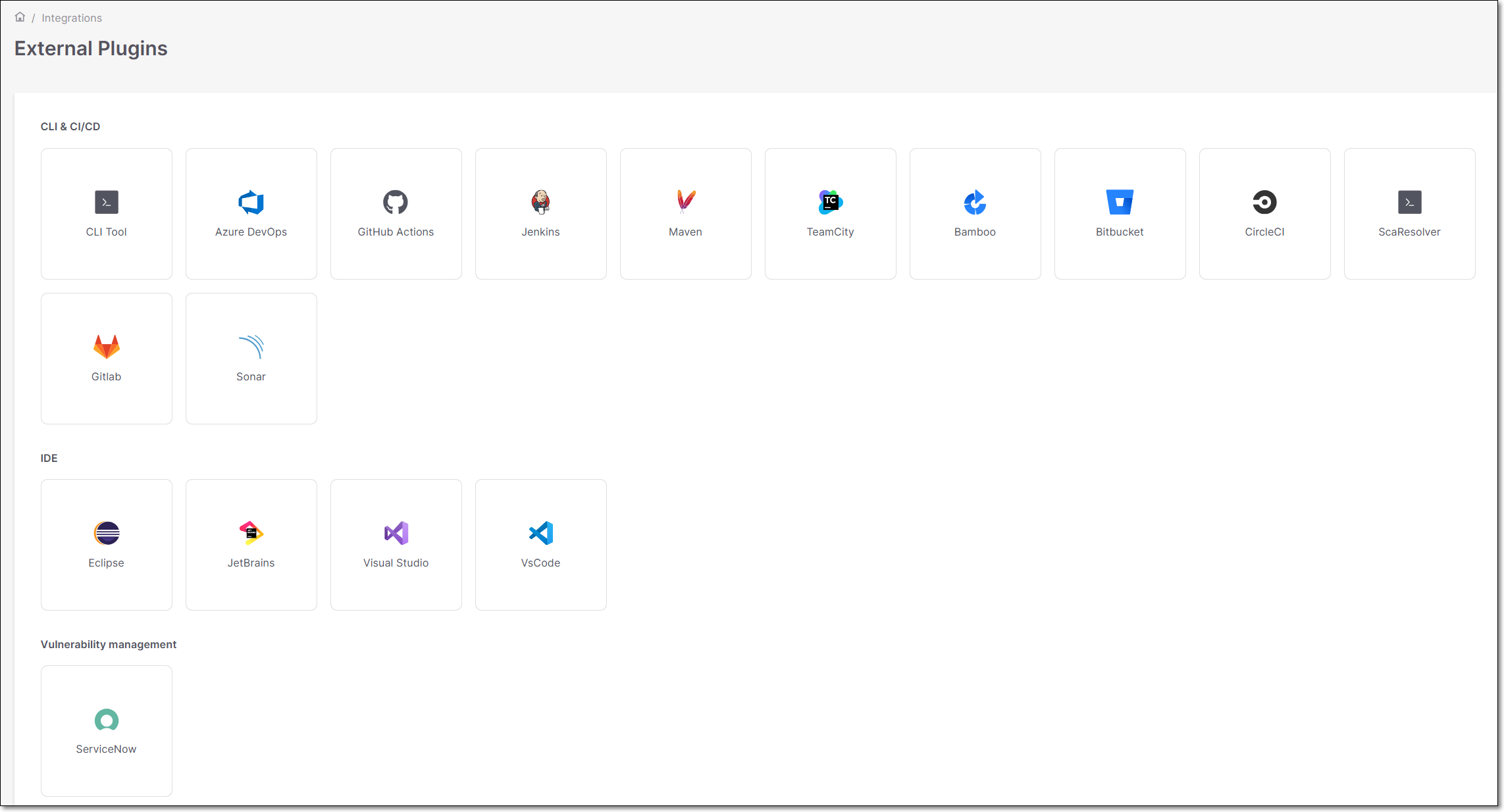Click the Maven label text
The width and height of the screenshot is (1504, 812).
click(686, 232)
